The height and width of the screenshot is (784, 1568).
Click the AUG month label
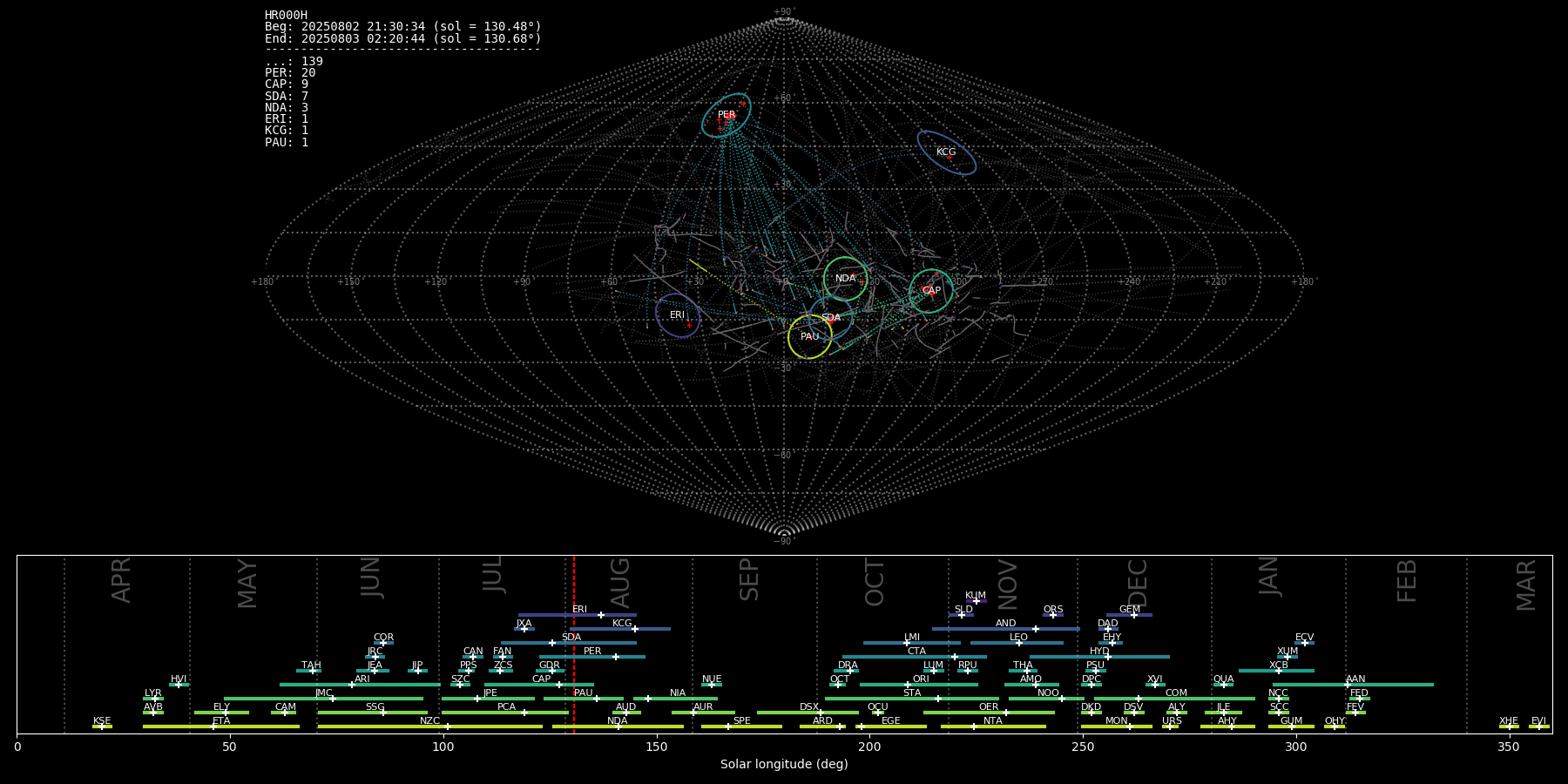[620, 583]
